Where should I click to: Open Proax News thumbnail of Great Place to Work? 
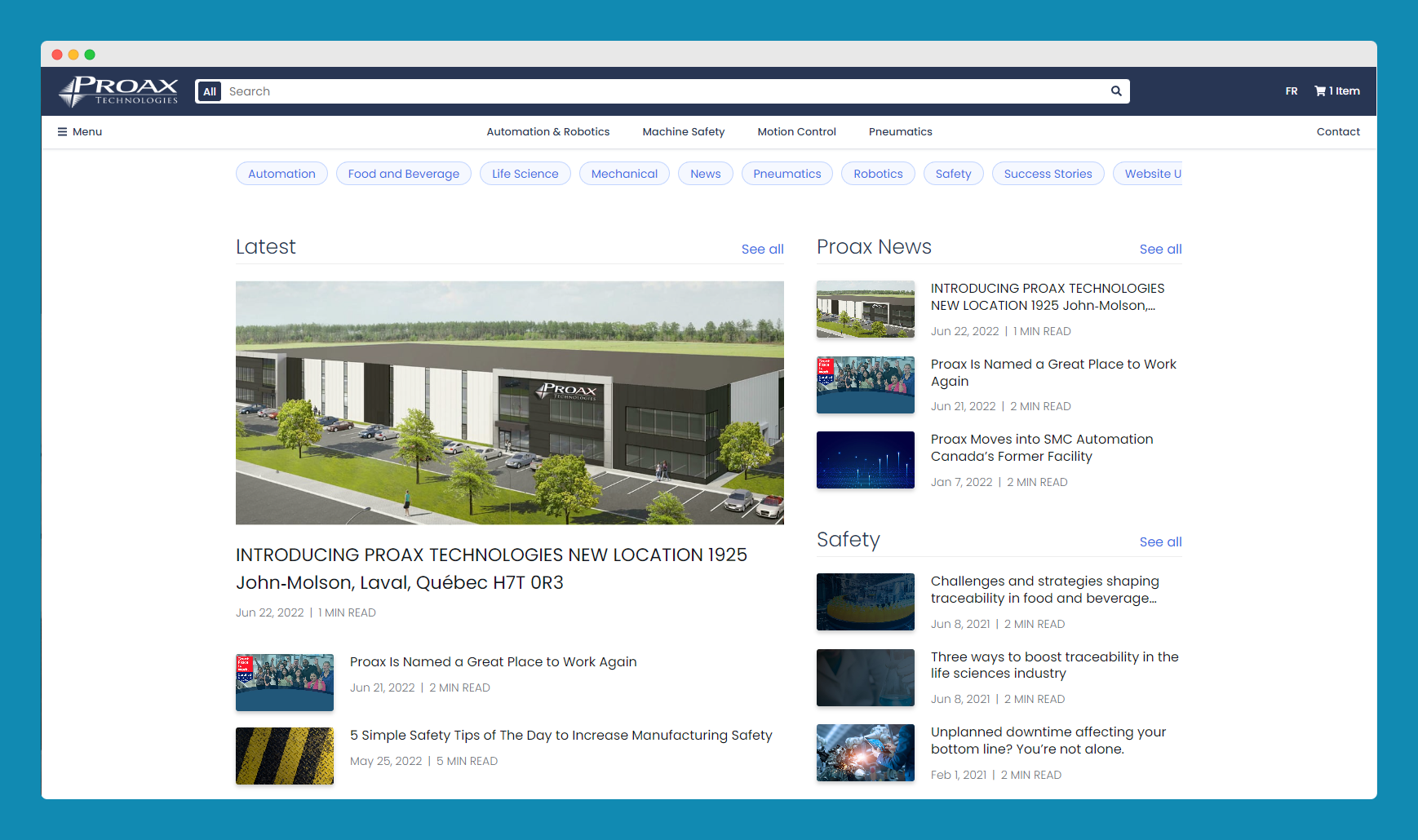tap(866, 385)
